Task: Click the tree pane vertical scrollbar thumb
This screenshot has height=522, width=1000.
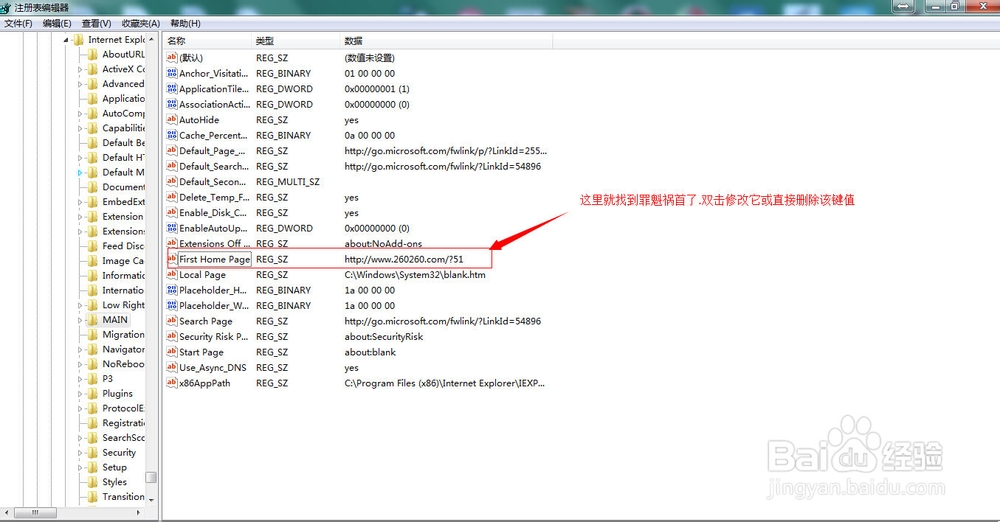Action: (151, 477)
